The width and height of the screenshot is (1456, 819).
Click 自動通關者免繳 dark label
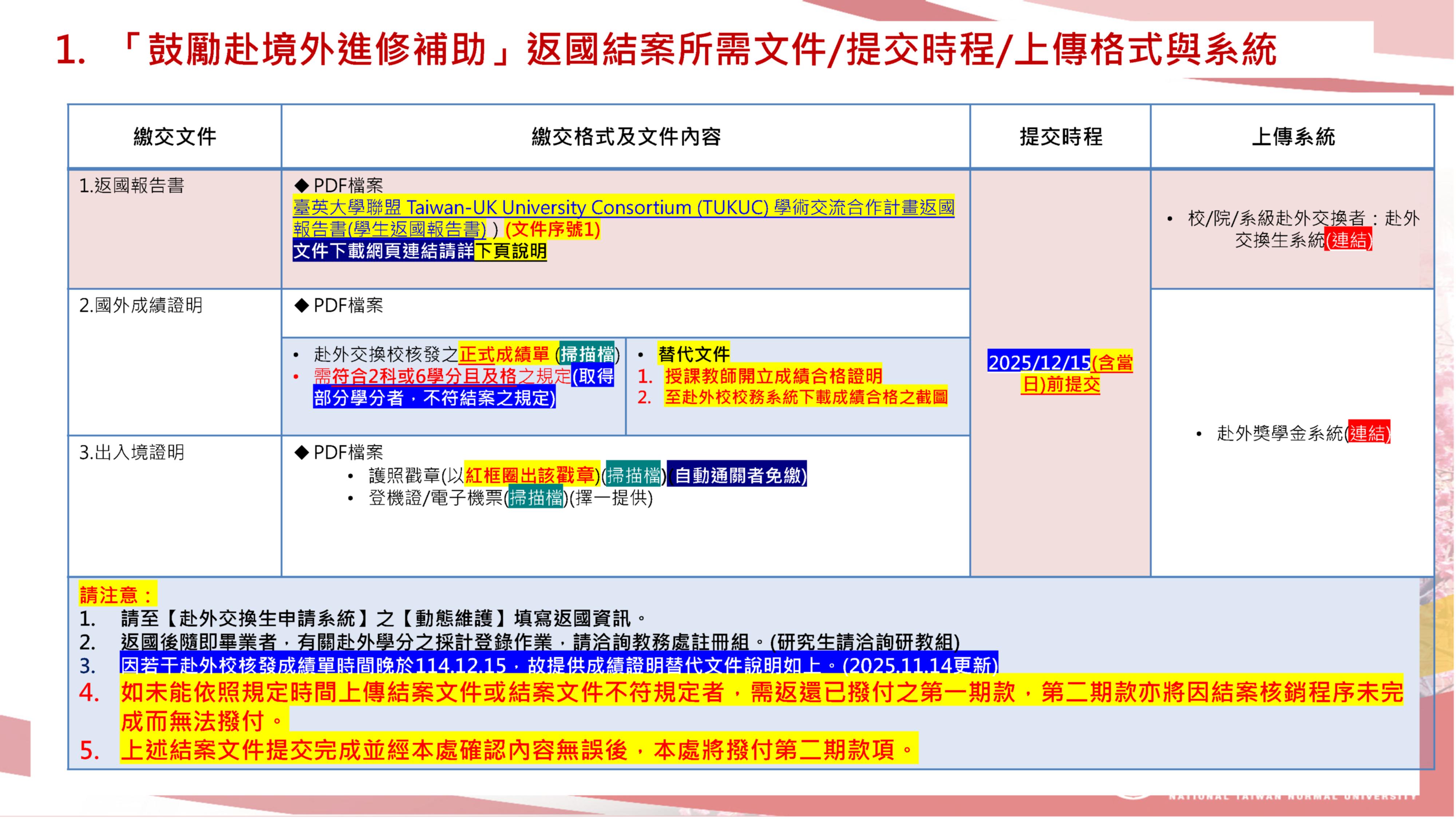click(739, 475)
